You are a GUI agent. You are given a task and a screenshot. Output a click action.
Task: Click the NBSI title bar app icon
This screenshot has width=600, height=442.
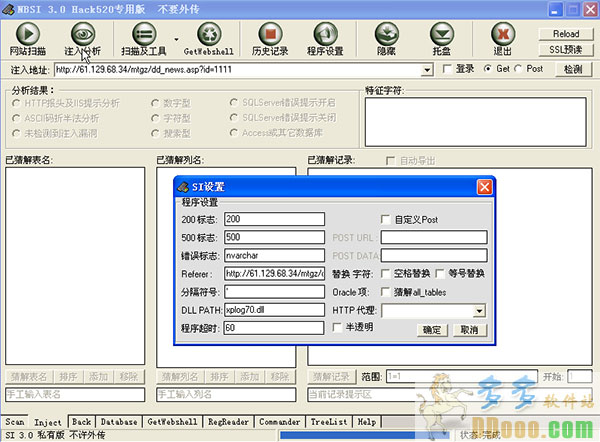tap(8, 9)
